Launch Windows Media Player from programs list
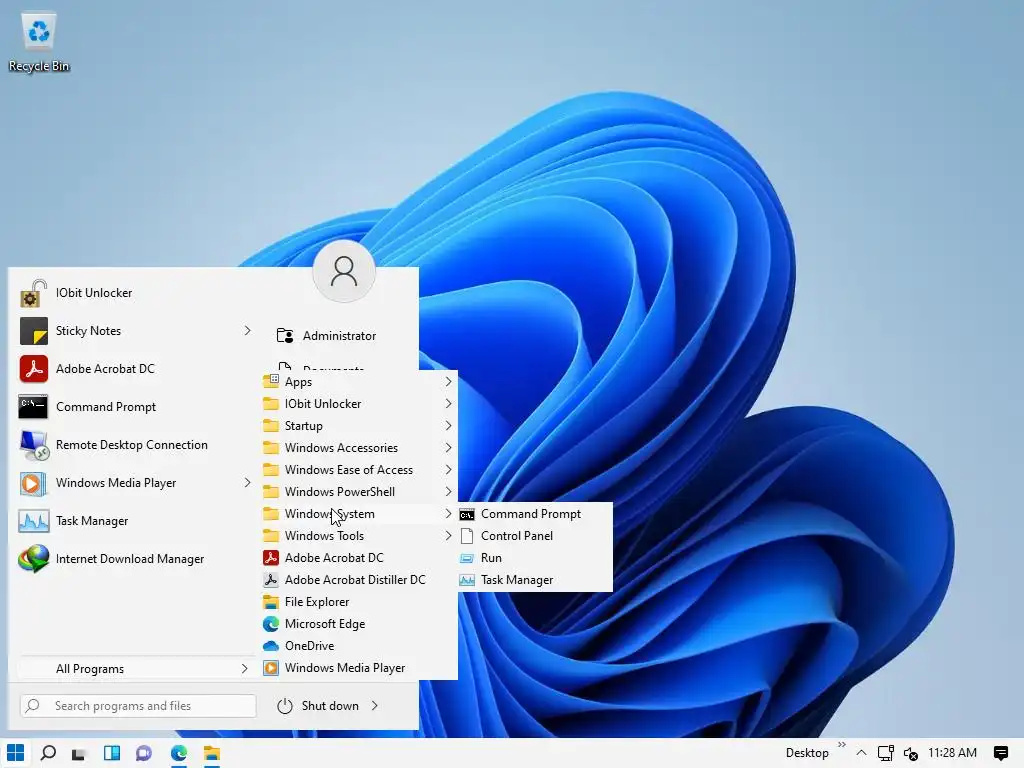 coord(358,667)
